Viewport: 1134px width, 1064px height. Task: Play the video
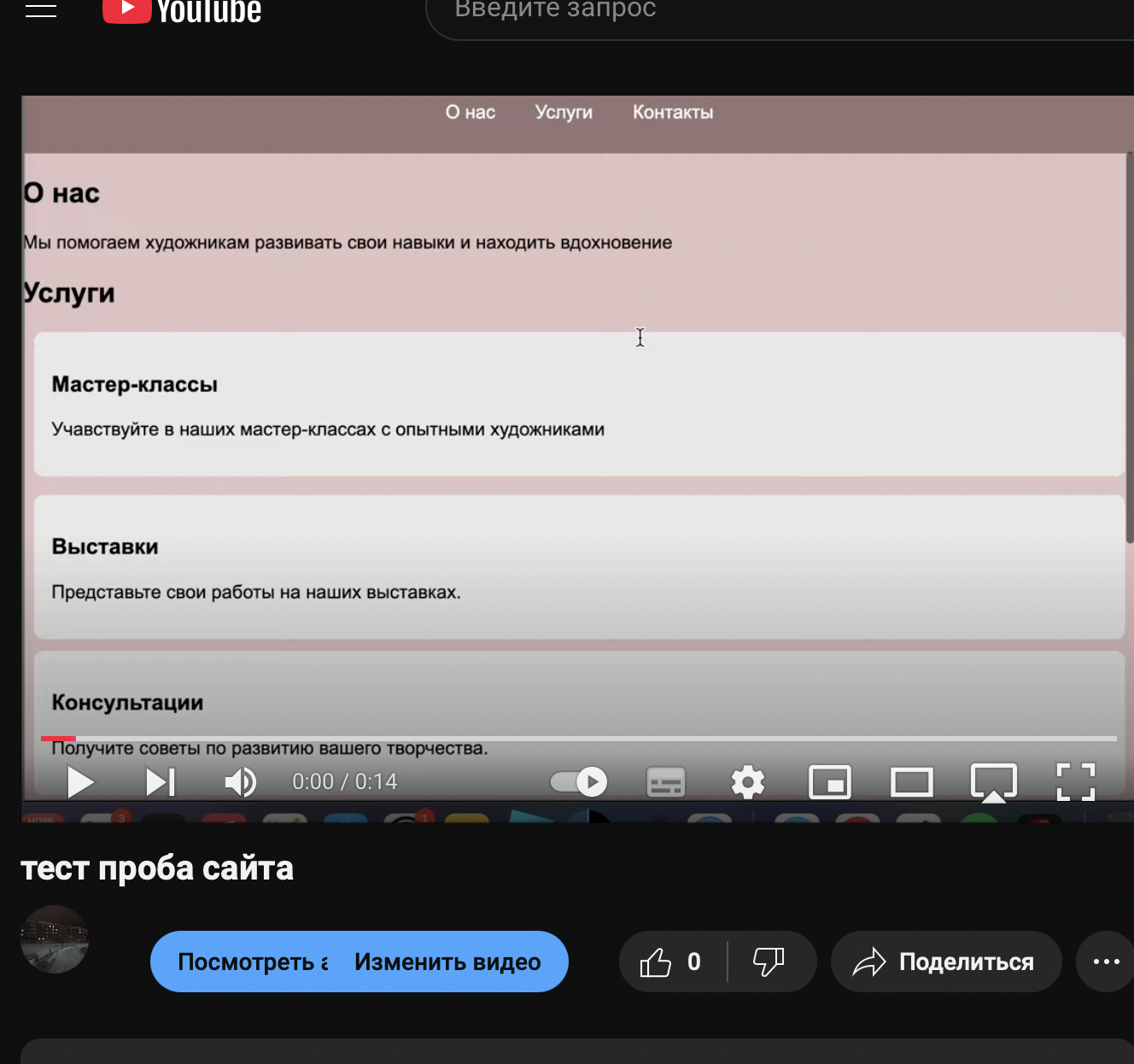tap(80, 782)
